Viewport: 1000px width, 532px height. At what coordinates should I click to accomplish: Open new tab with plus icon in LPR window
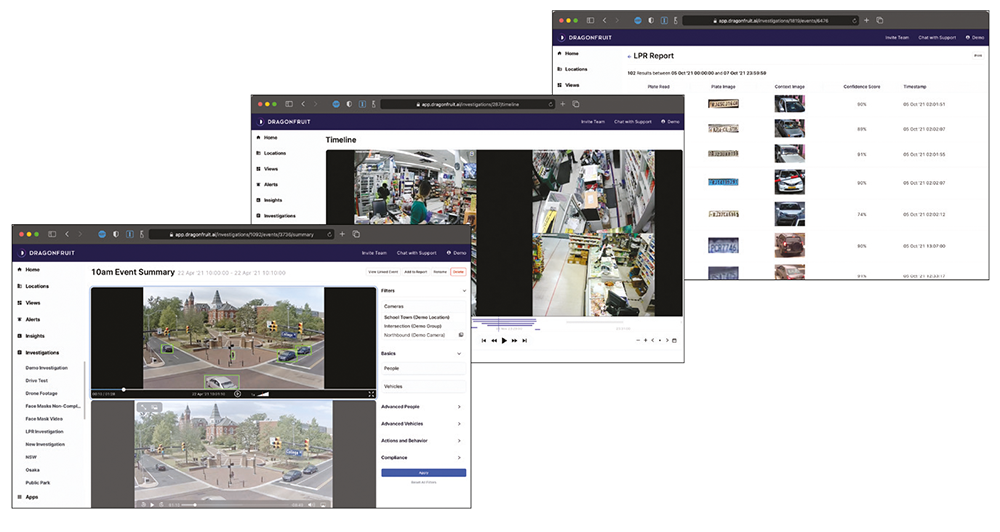point(866,20)
